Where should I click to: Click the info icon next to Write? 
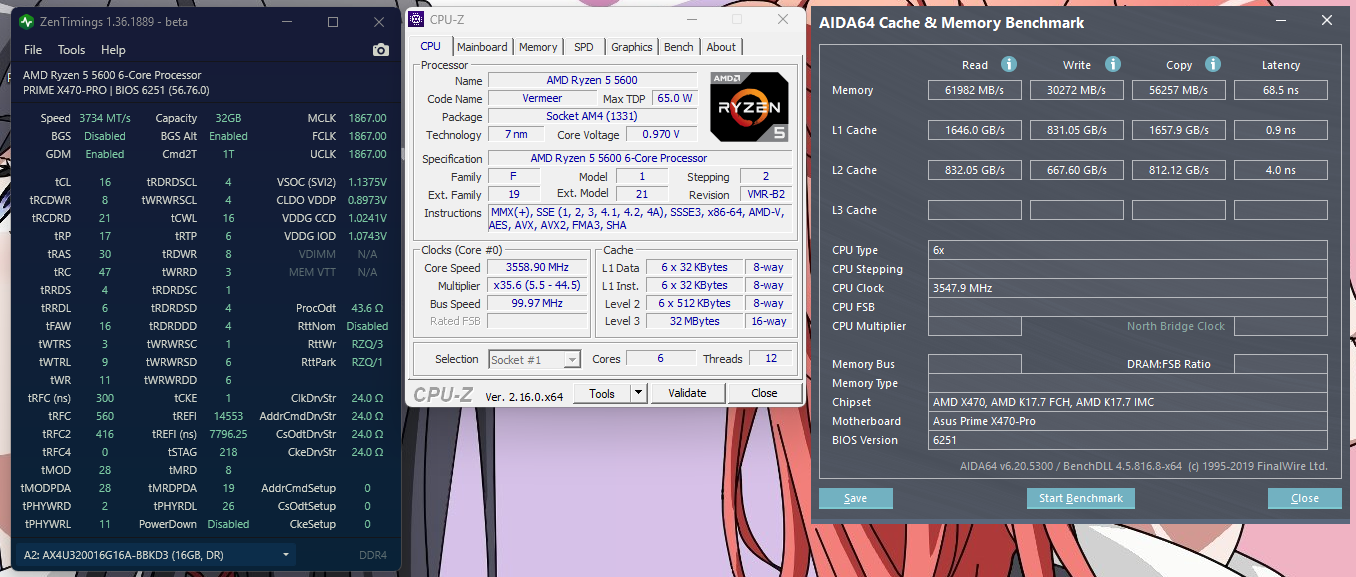click(x=1113, y=64)
